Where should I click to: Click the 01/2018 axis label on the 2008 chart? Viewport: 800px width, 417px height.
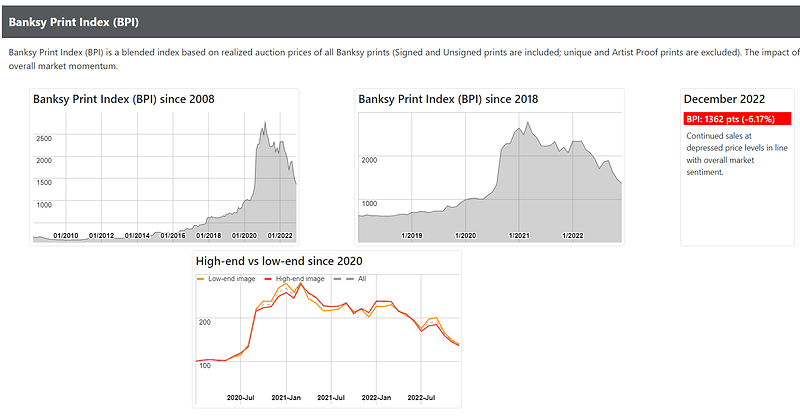[x=209, y=236]
